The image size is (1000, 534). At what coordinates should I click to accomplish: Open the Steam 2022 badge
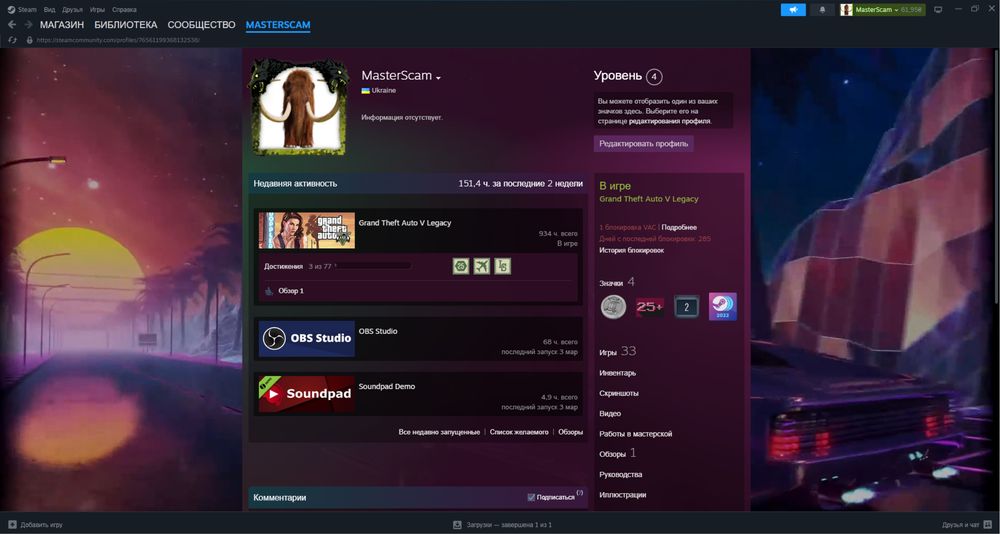click(723, 307)
